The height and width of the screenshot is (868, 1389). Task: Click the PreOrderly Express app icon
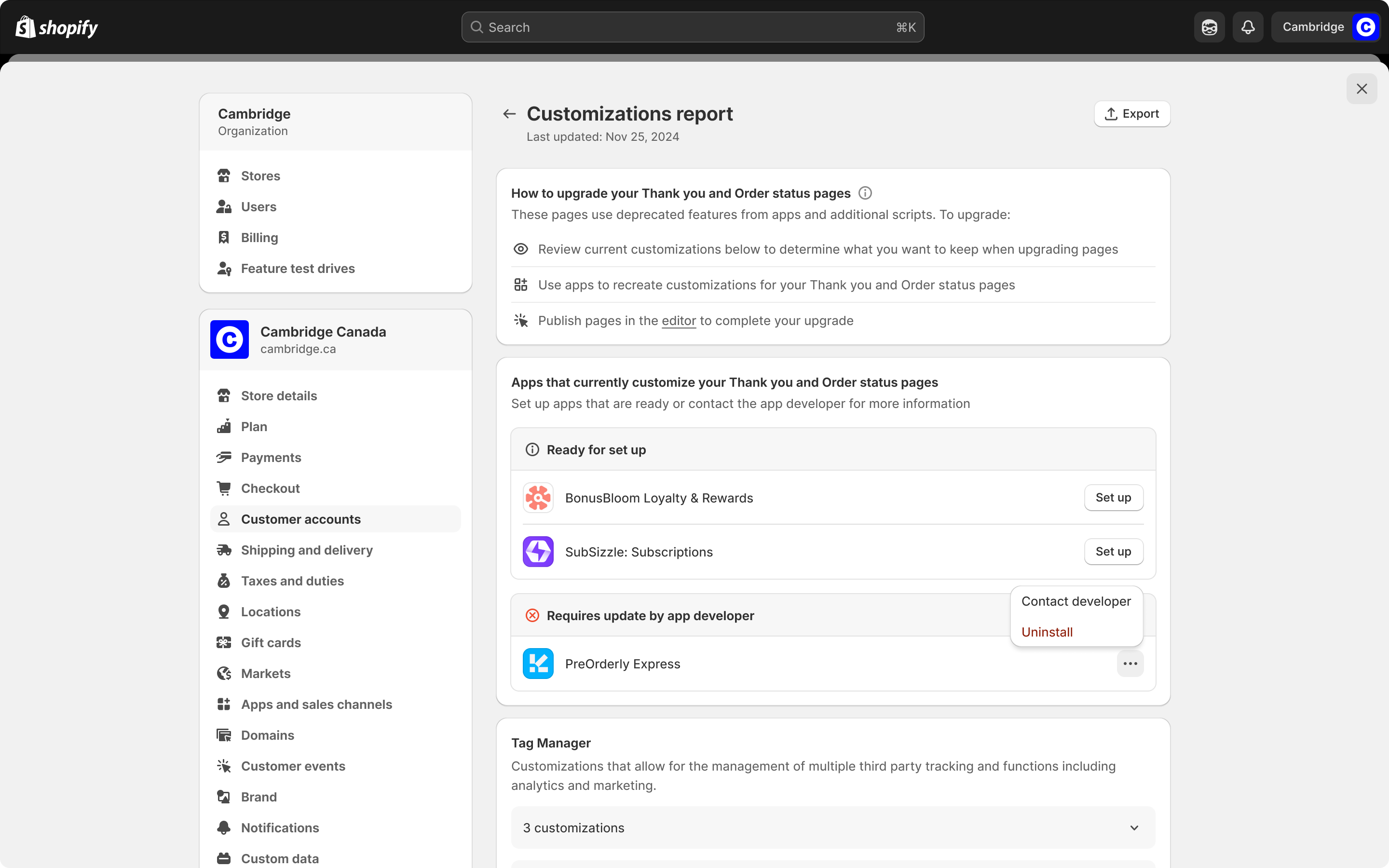click(x=538, y=663)
